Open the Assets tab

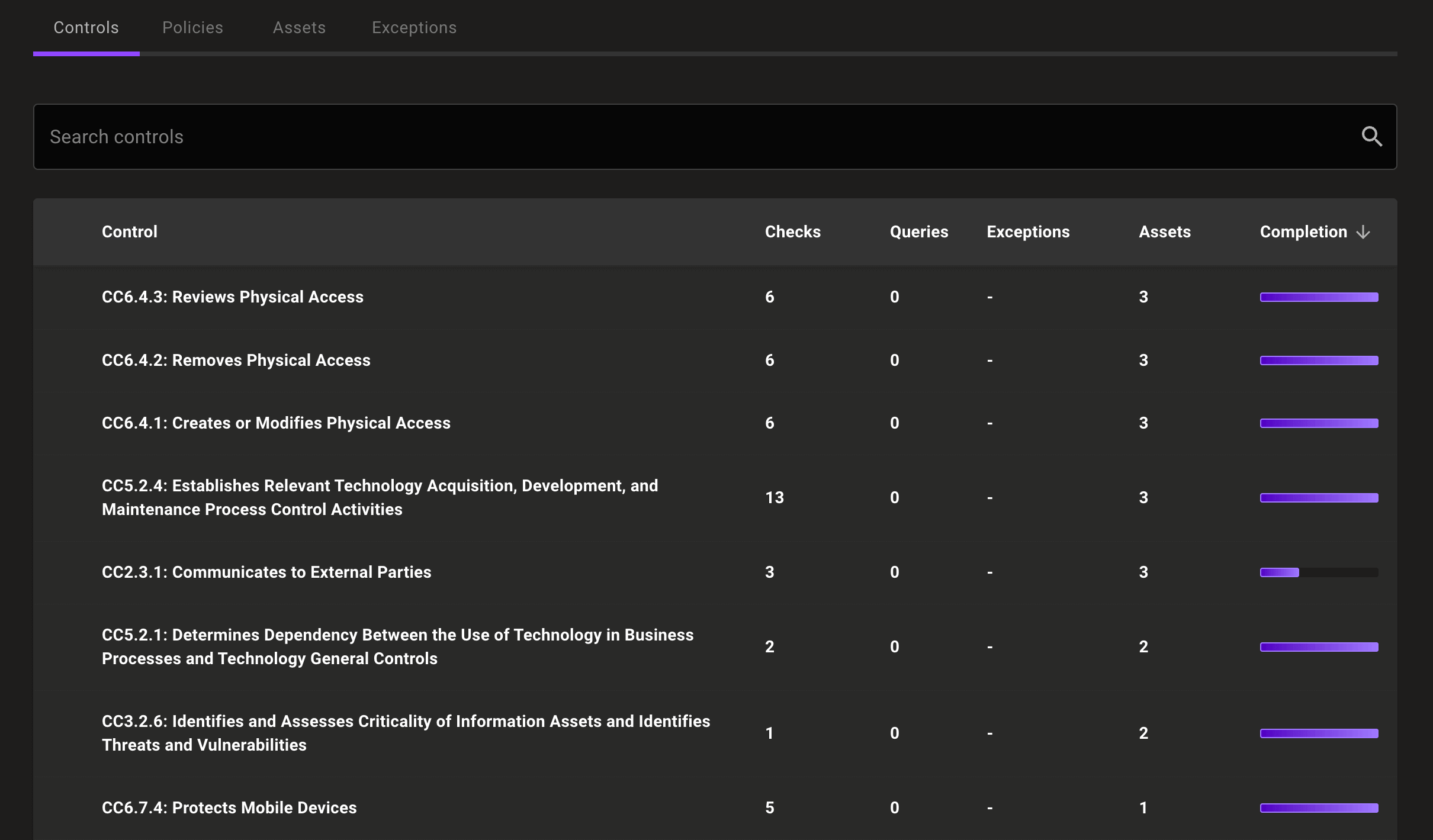click(x=299, y=28)
